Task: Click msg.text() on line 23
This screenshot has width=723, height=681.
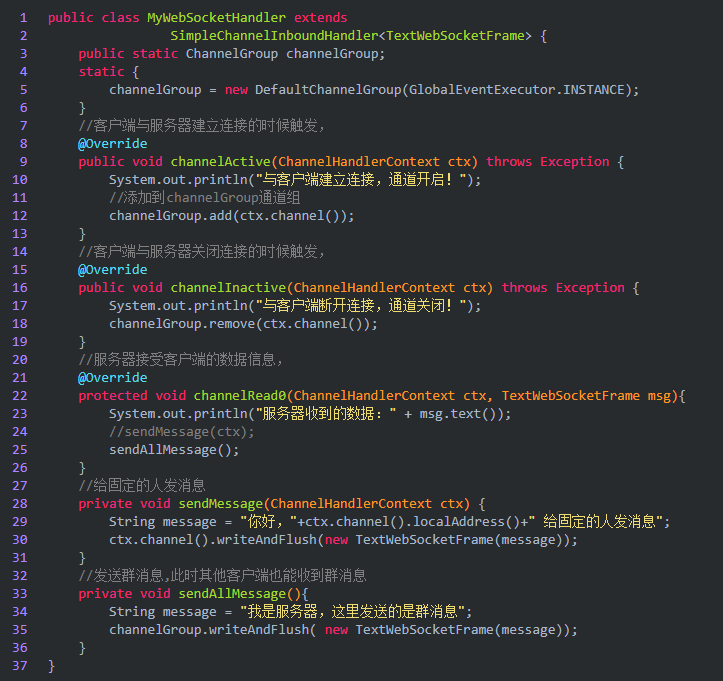Action: click(x=458, y=414)
